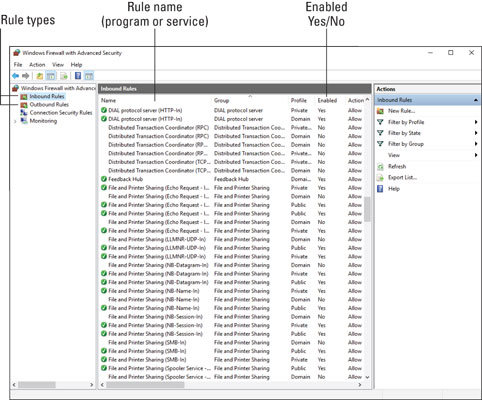The image size is (482, 400).
Task: Click Export List... in the Actions pane
Action: tap(402, 177)
